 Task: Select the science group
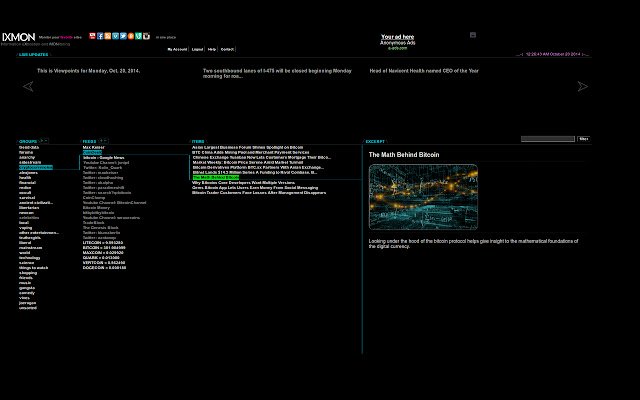click(x=27, y=263)
